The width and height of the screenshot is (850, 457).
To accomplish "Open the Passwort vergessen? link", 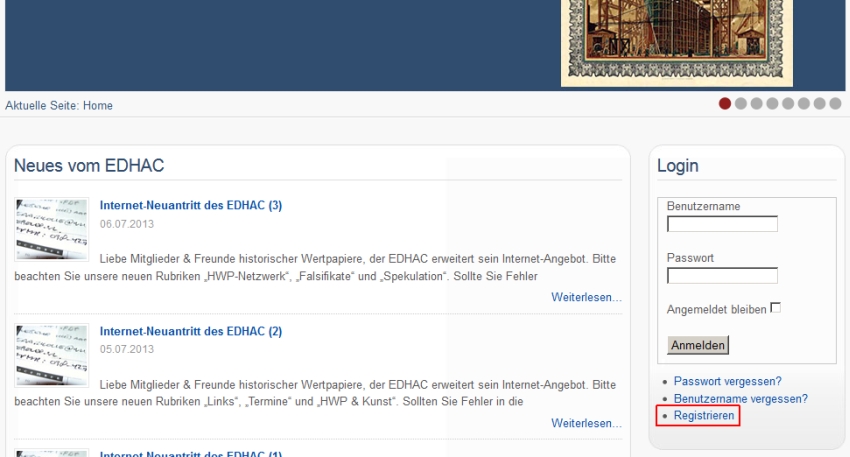I will (727, 381).
